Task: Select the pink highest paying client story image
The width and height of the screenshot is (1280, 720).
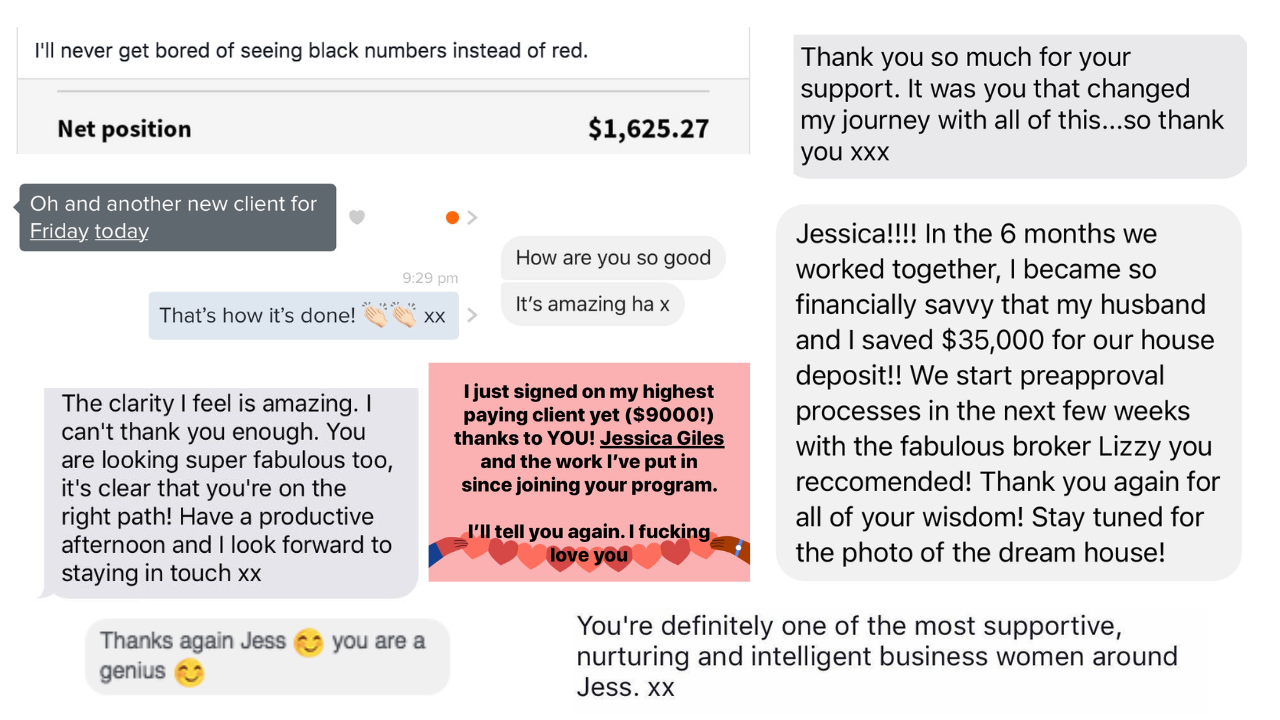Action: [x=589, y=472]
